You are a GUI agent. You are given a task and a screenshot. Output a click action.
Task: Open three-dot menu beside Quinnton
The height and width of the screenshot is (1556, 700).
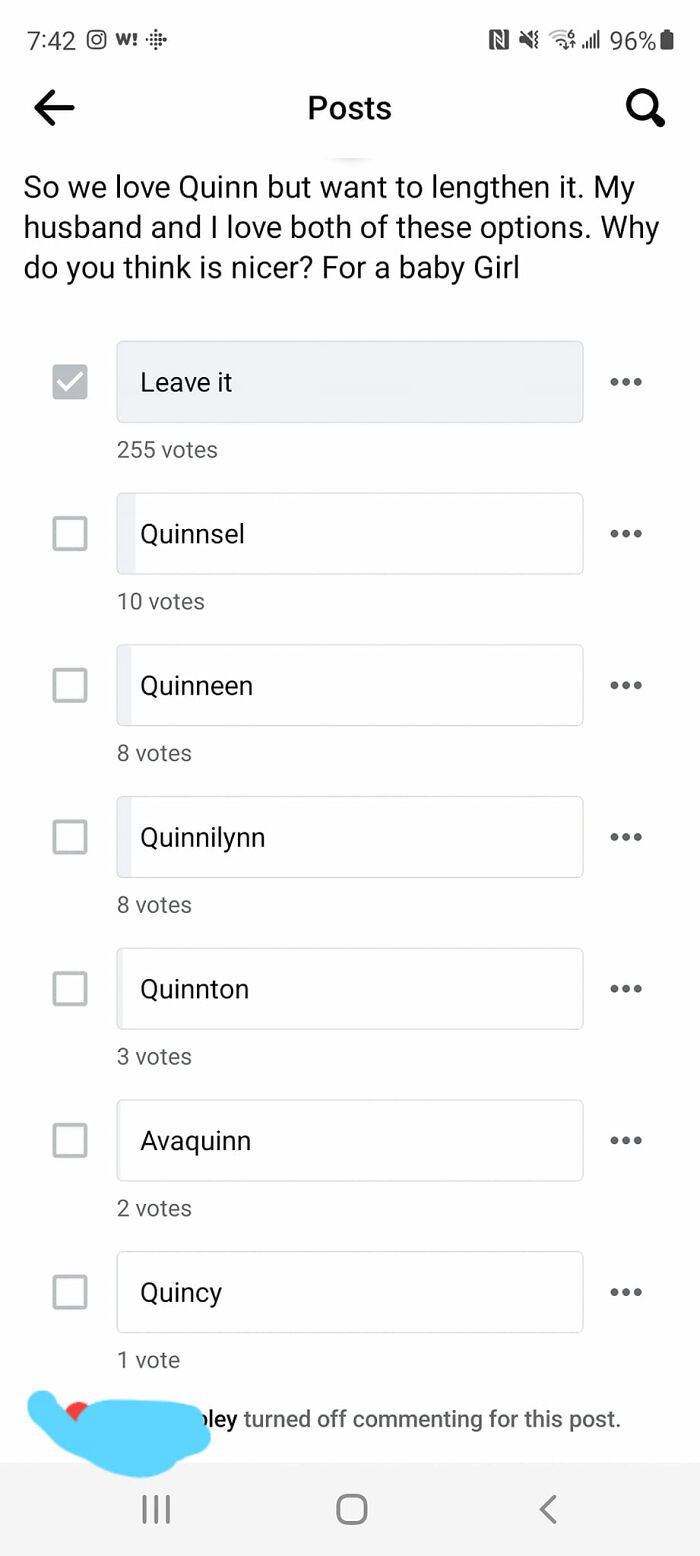[x=625, y=989]
